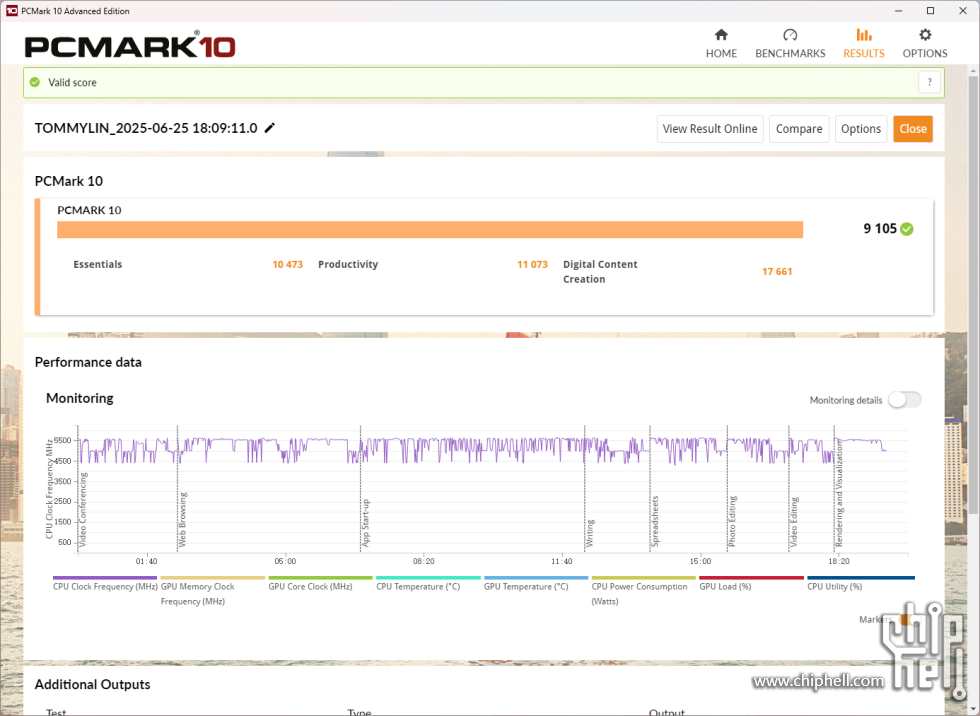Click the 5500 frequency axis label
The width and height of the screenshot is (980, 716).
(x=62, y=440)
